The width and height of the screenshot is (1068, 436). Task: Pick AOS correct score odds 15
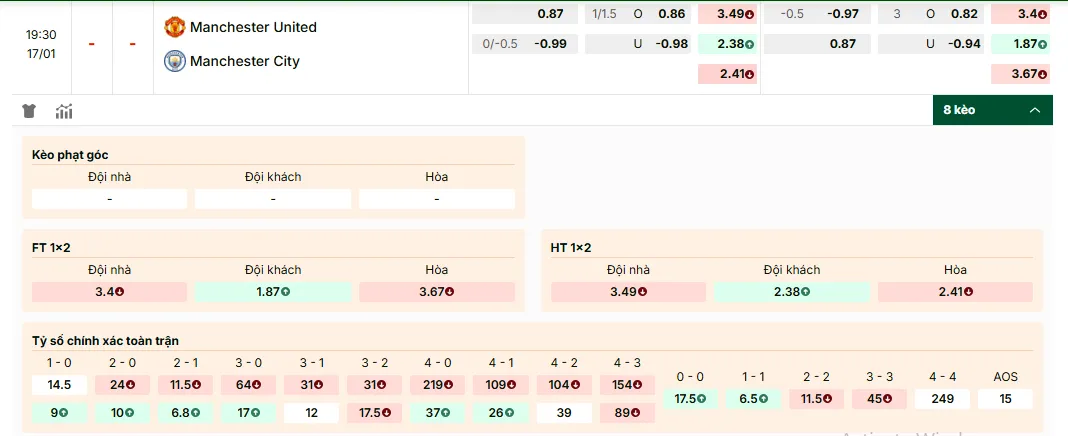(x=1004, y=399)
